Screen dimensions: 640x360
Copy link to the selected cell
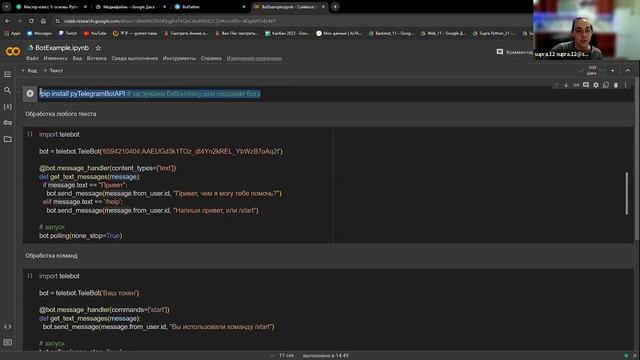576,85
